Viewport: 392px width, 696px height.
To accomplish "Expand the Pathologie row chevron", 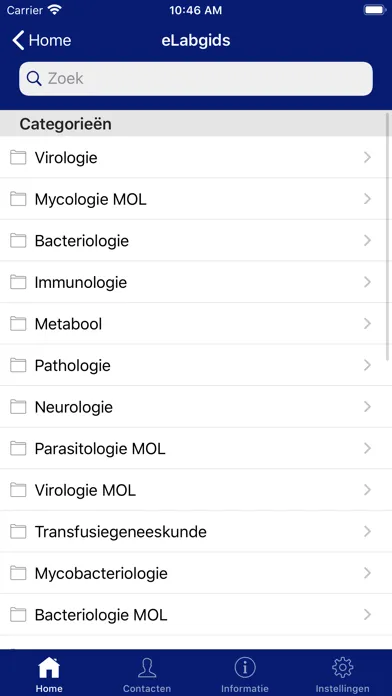I will pos(367,365).
